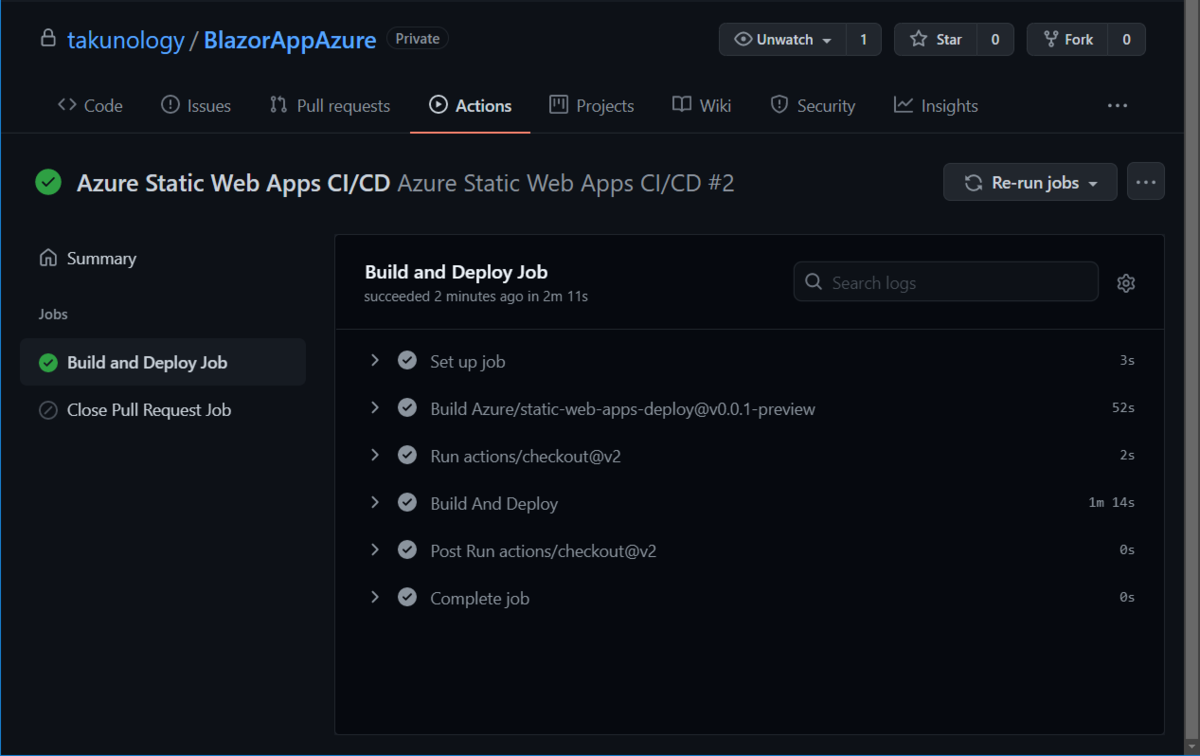This screenshot has width=1200, height=756.
Task: Click the green workflow success check icon
Action: point(48,182)
